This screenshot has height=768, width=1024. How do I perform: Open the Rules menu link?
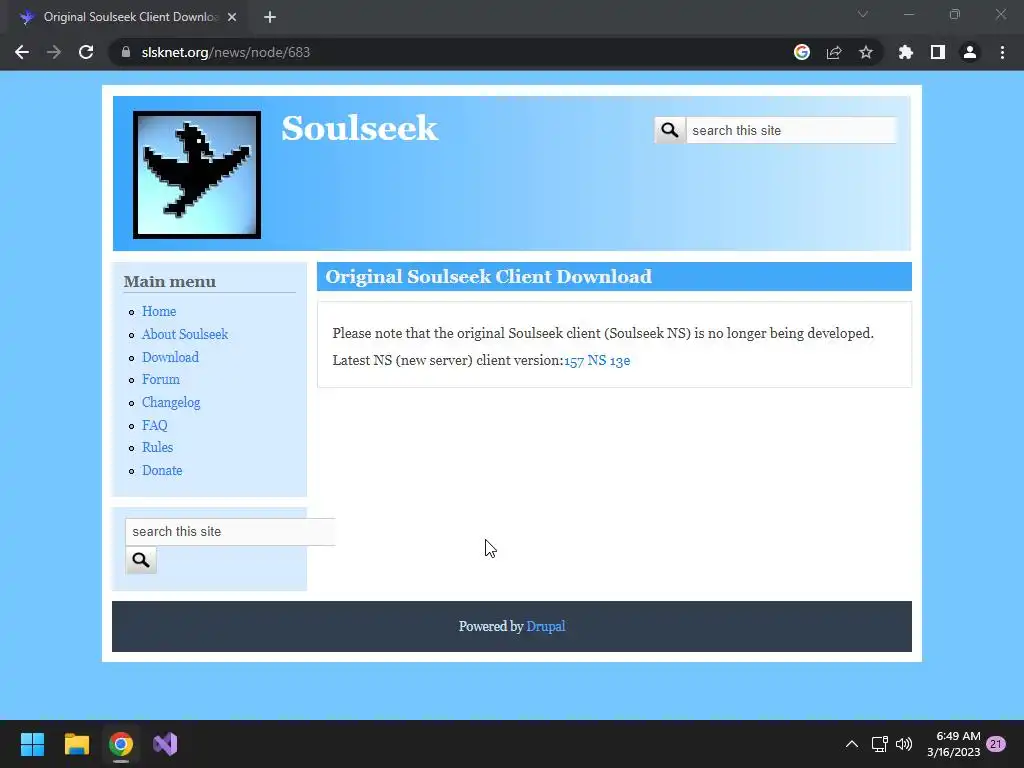pyautogui.click(x=157, y=447)
